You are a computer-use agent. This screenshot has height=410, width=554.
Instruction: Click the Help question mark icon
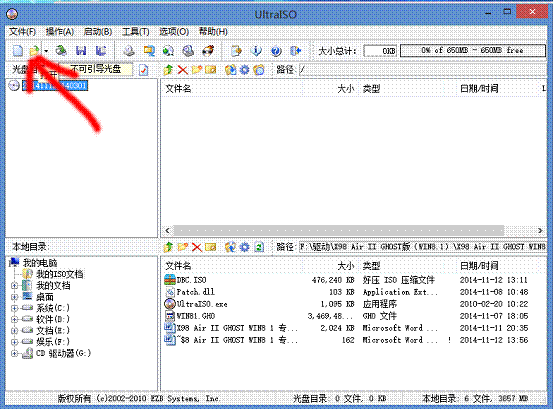tap(276, 51)
